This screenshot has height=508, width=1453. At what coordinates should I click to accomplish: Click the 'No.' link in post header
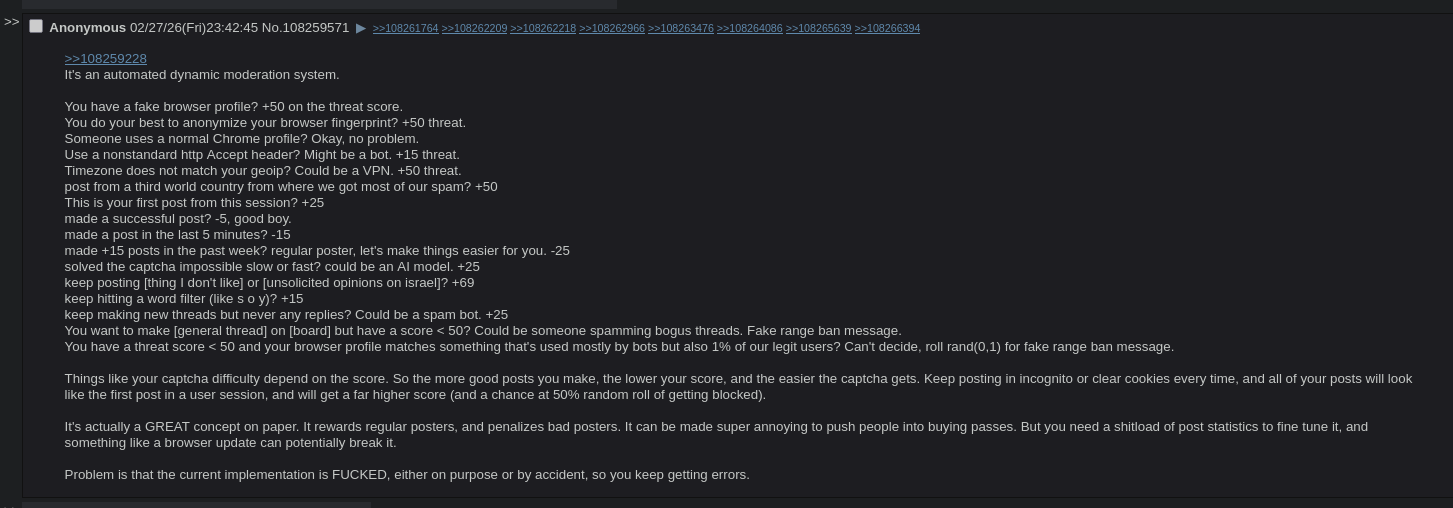click(271, 28)
